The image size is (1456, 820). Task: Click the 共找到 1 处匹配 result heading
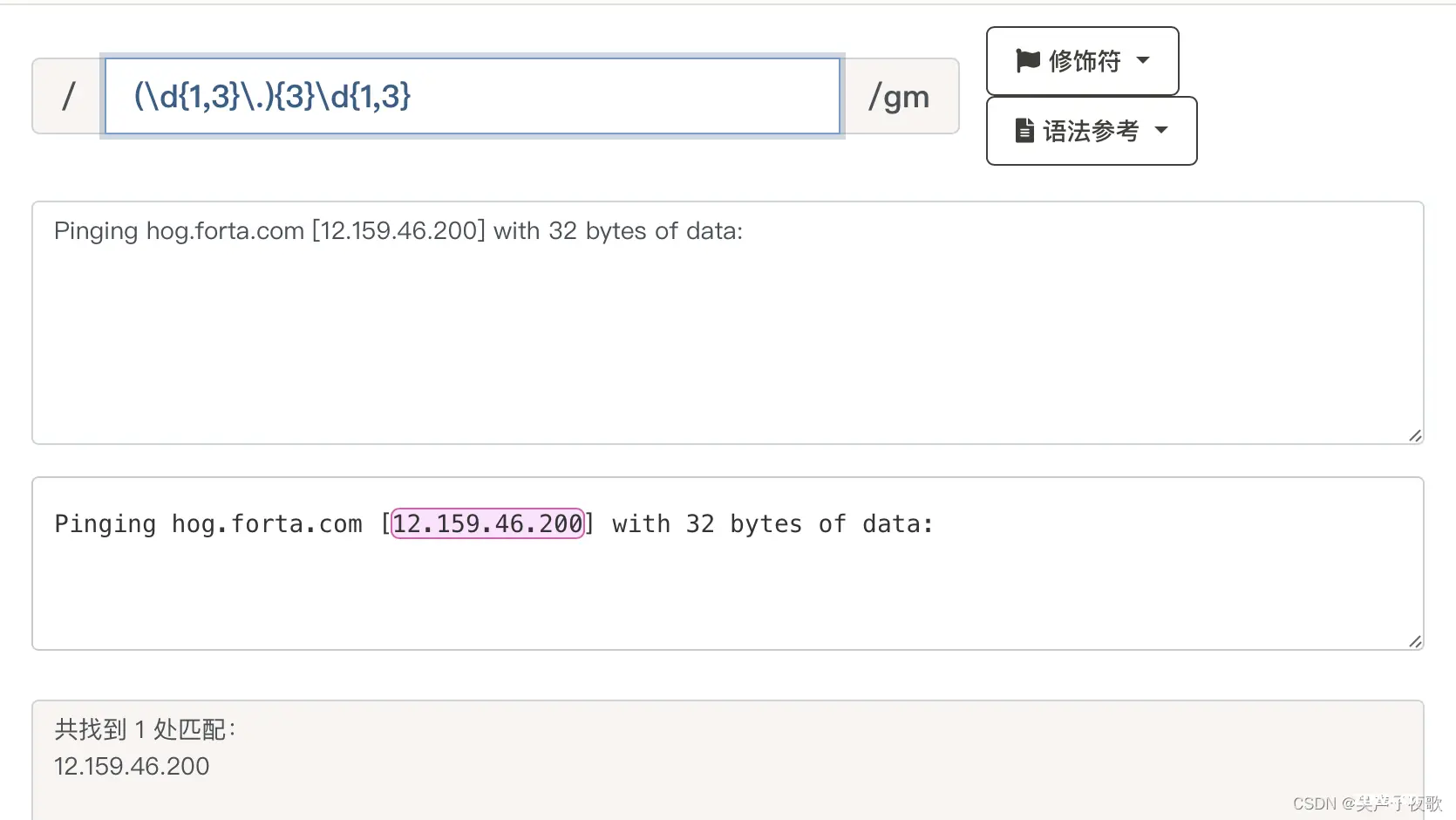pyautogui.click(x=145, y=729)
